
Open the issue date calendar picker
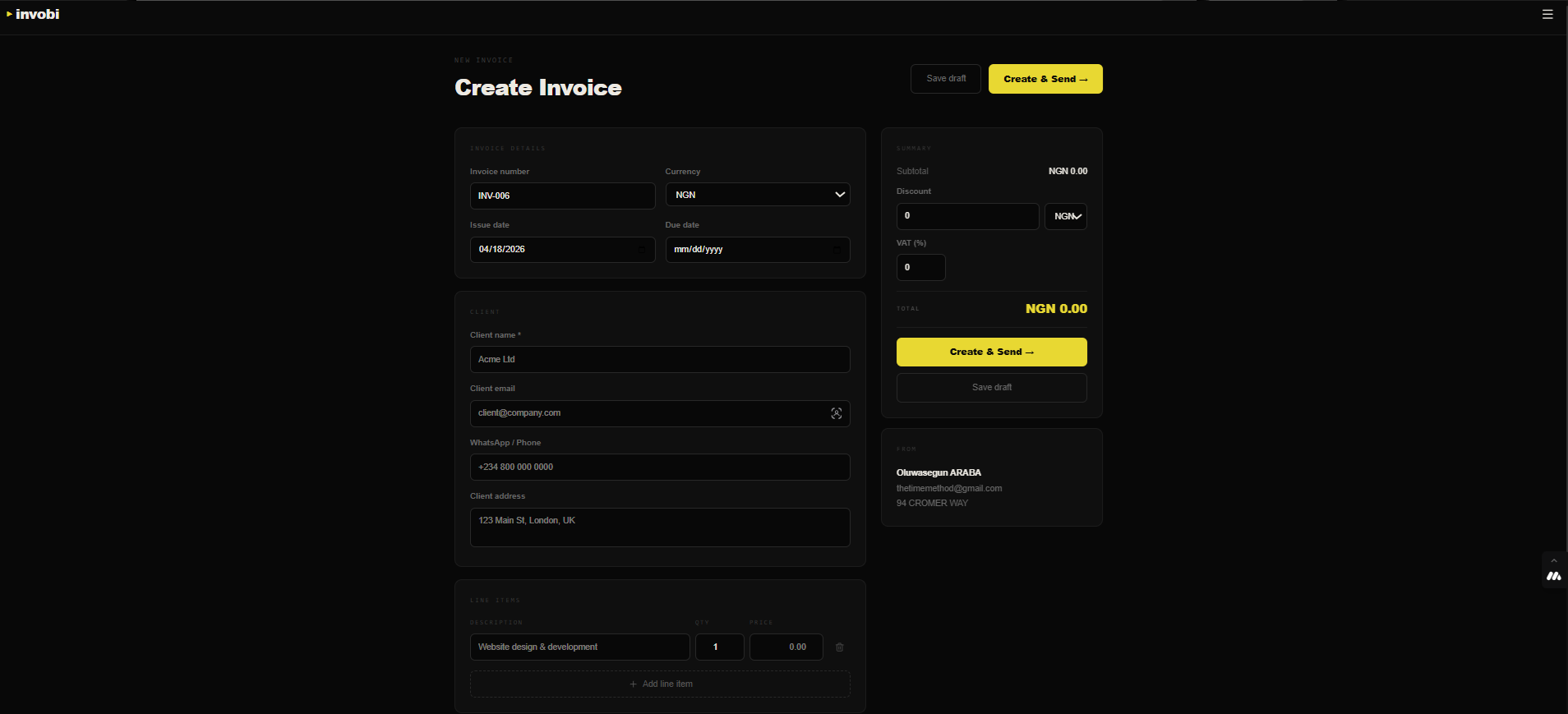(x=642, y=250)
